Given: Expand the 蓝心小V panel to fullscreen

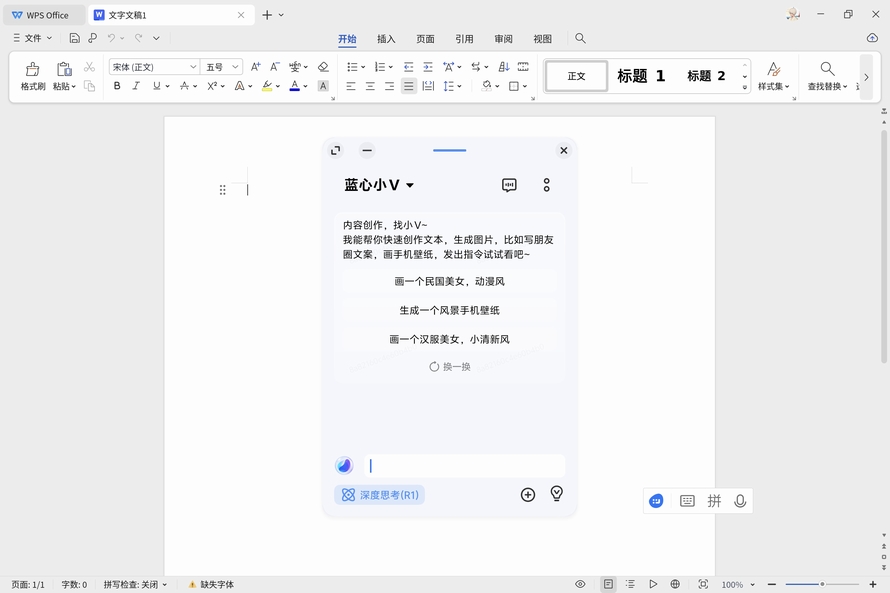Looking at the screenshot, I should (x=335, y=150).
